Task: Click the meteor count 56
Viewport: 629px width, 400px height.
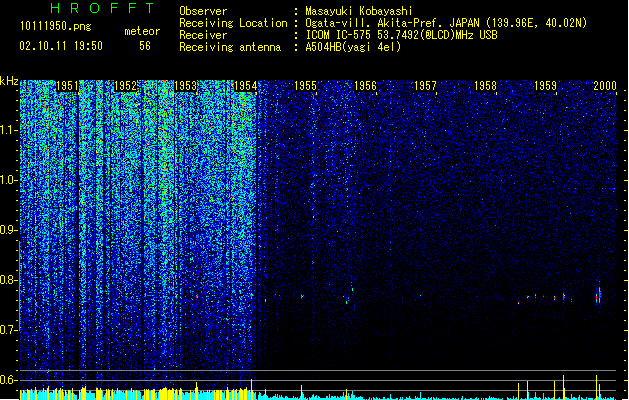Action: pos(145,46)
